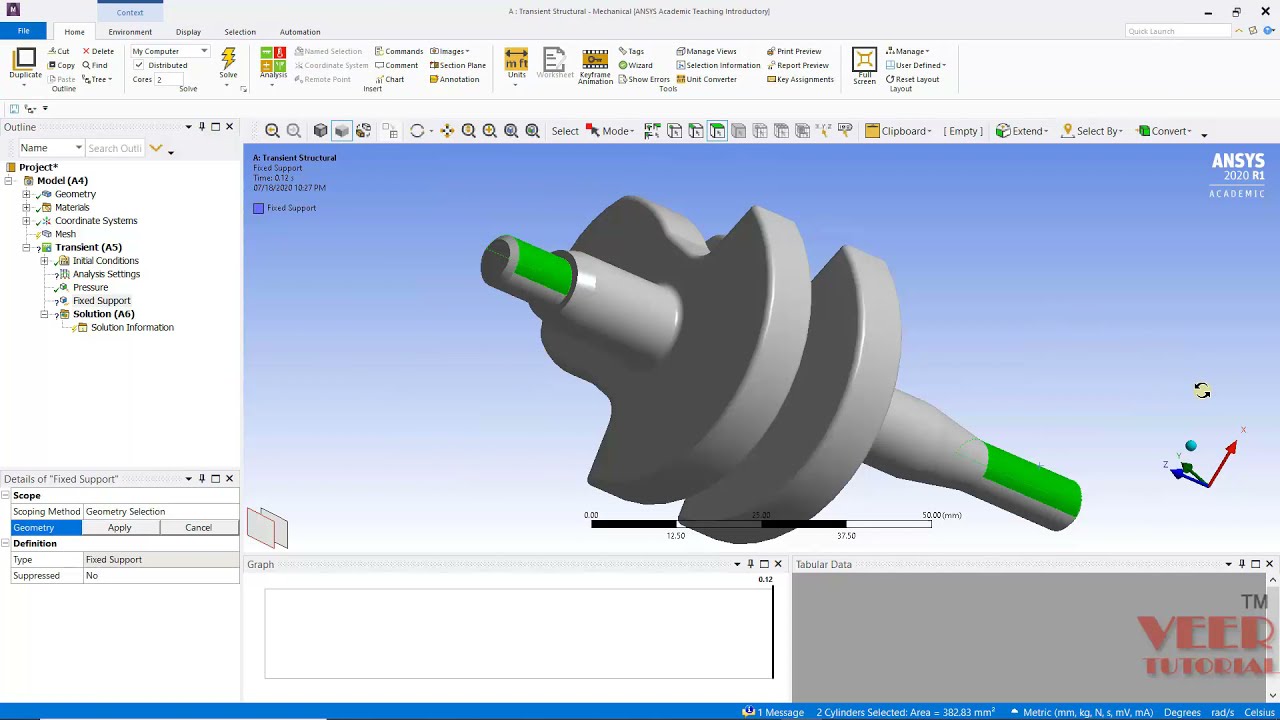
Task: Click the Report Preview button
Action: [797, 65]
